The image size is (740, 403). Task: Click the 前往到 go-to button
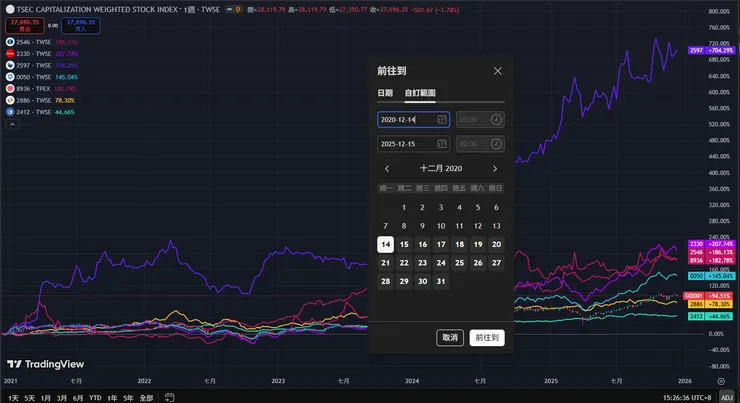click(x=487, y=337)
